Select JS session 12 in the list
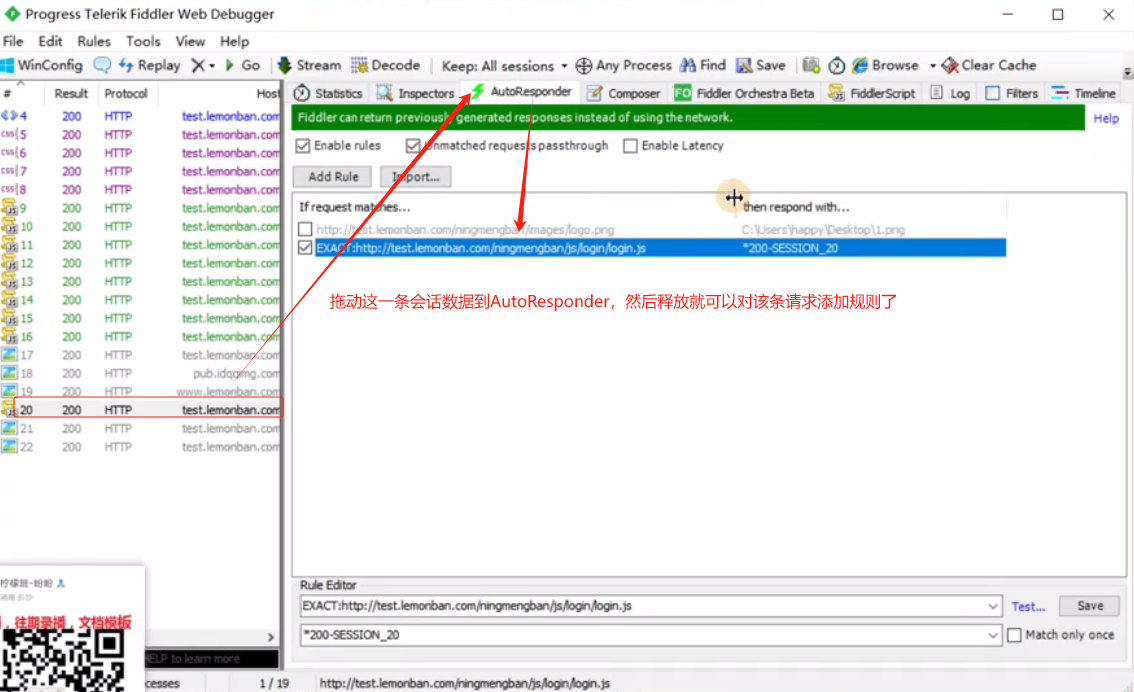Viewport: 1134px width, 692px height. pos(140,263)
